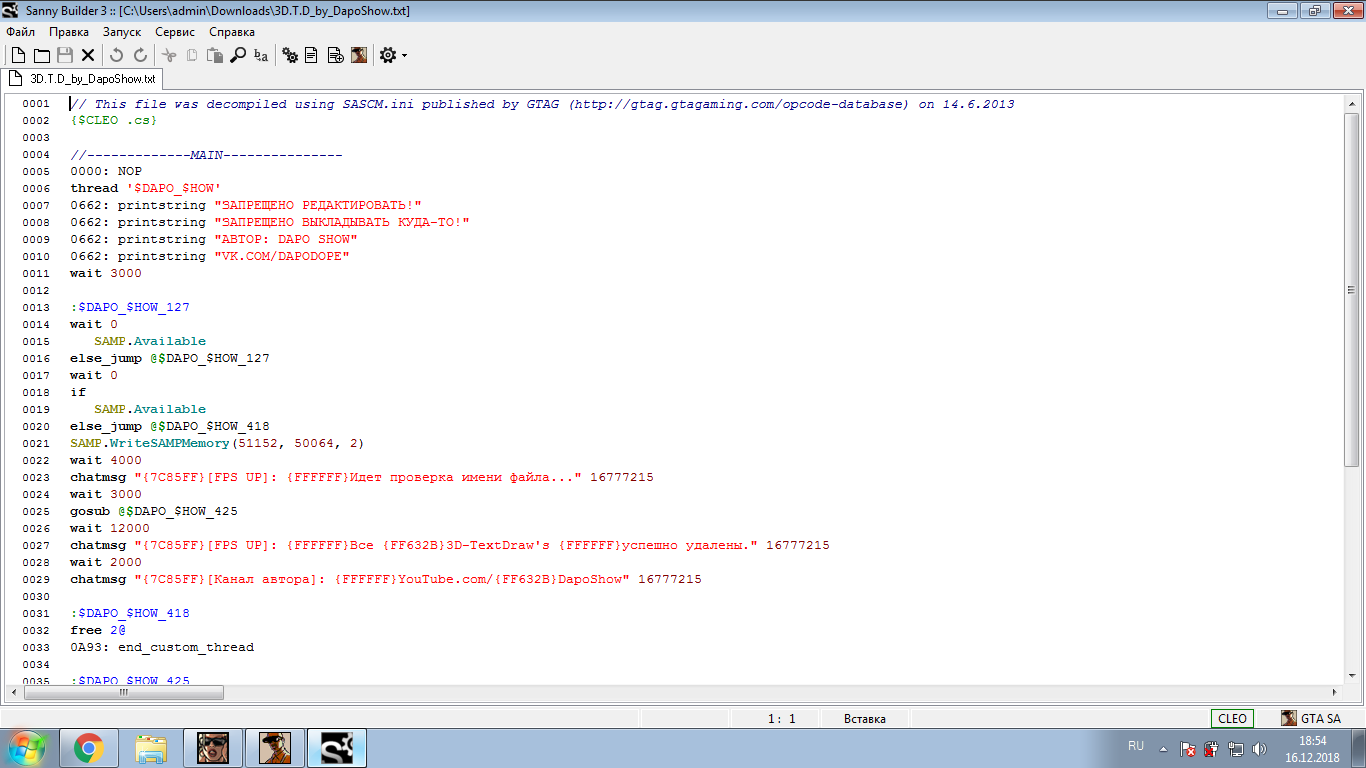Close the current file with X icon
The image size is (1366, 768).
88,55
